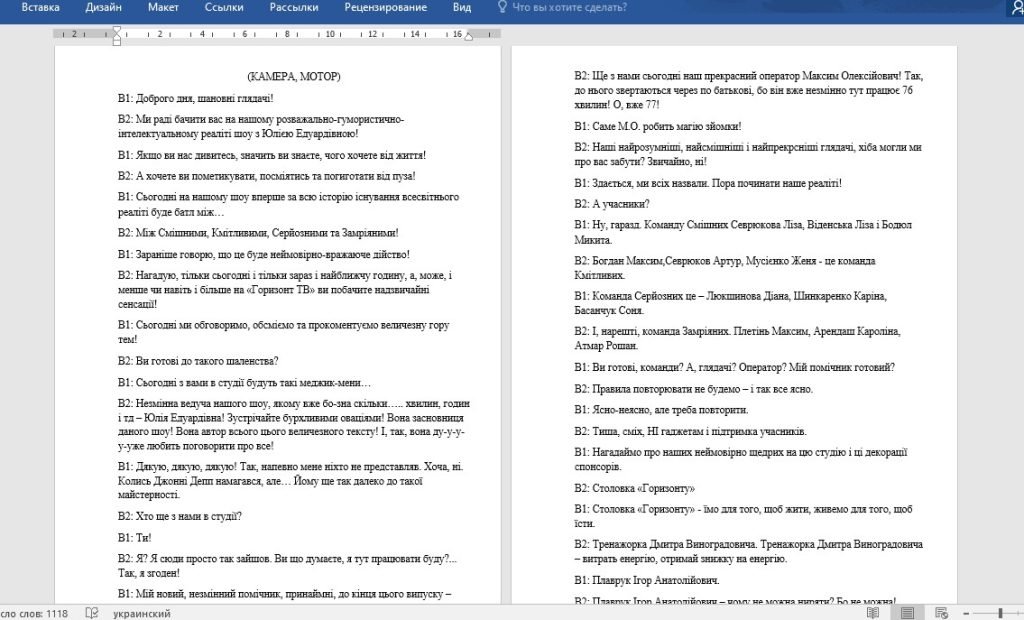
Task: Open word count statistics from status bar
Action: (x=36, y=613)
